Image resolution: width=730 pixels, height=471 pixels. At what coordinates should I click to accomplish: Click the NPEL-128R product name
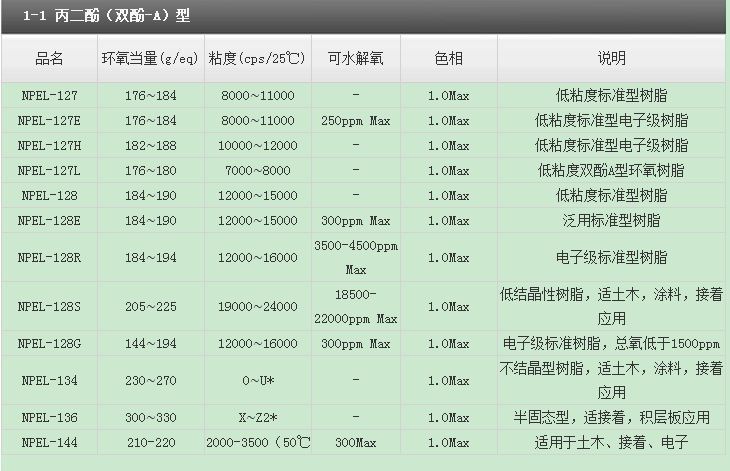coord(49,257)
